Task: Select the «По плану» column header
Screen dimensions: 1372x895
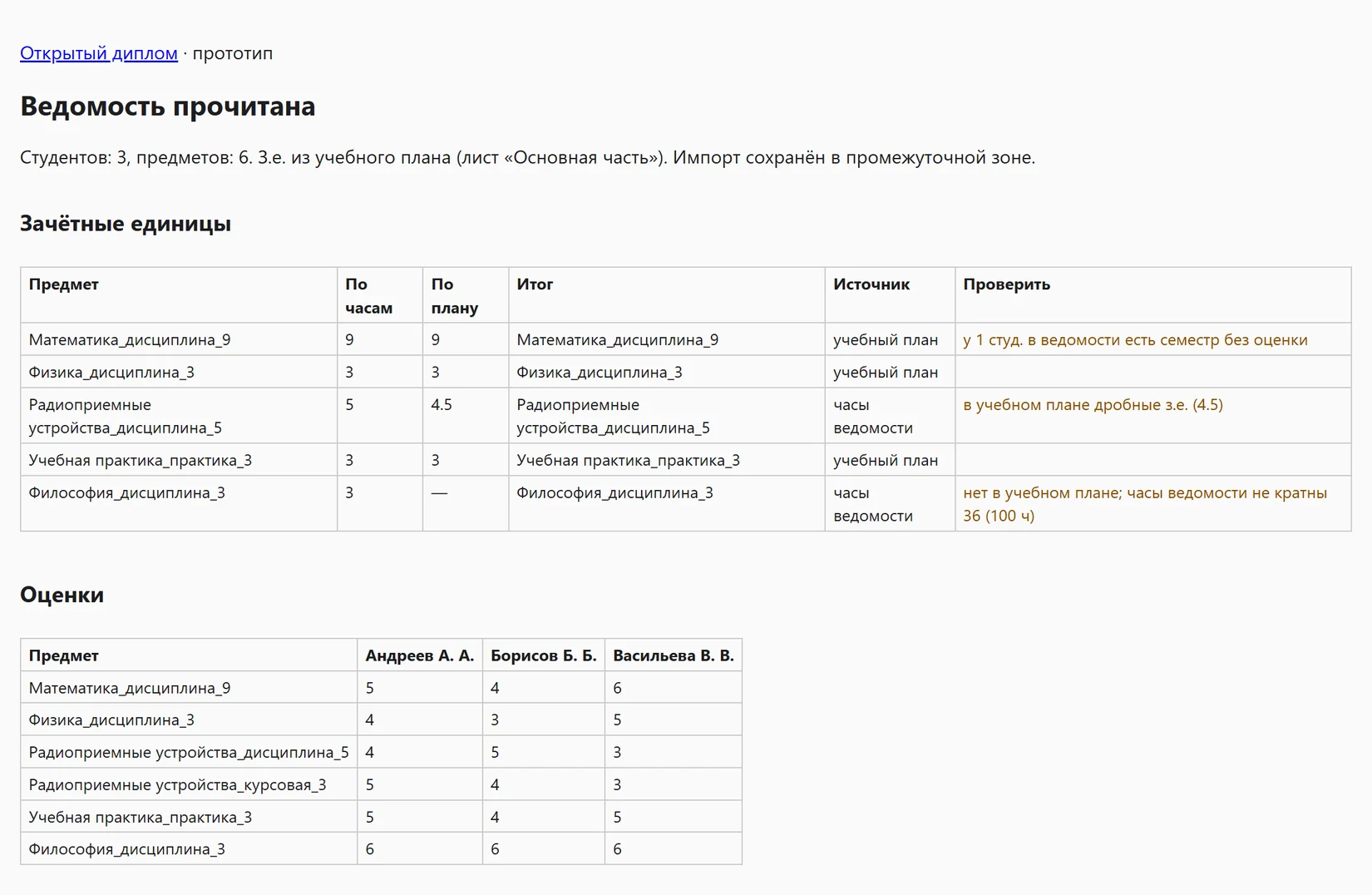Action: click(466, 295)
